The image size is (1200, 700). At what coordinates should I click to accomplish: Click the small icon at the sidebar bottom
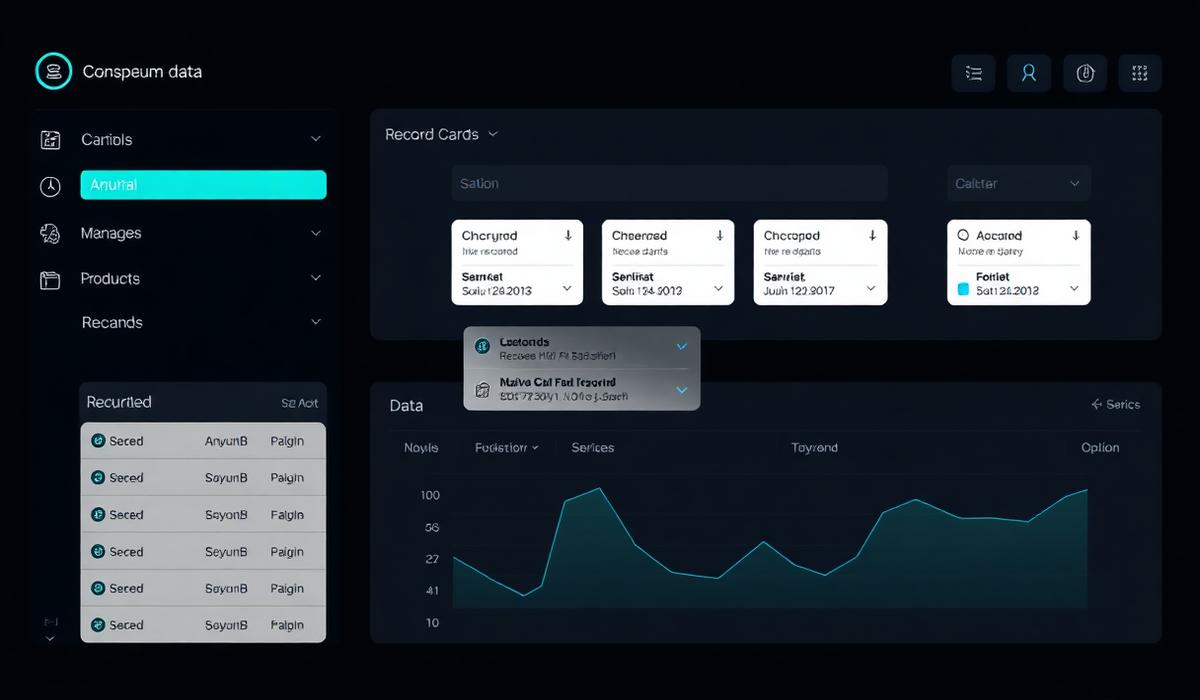[50, 621]
